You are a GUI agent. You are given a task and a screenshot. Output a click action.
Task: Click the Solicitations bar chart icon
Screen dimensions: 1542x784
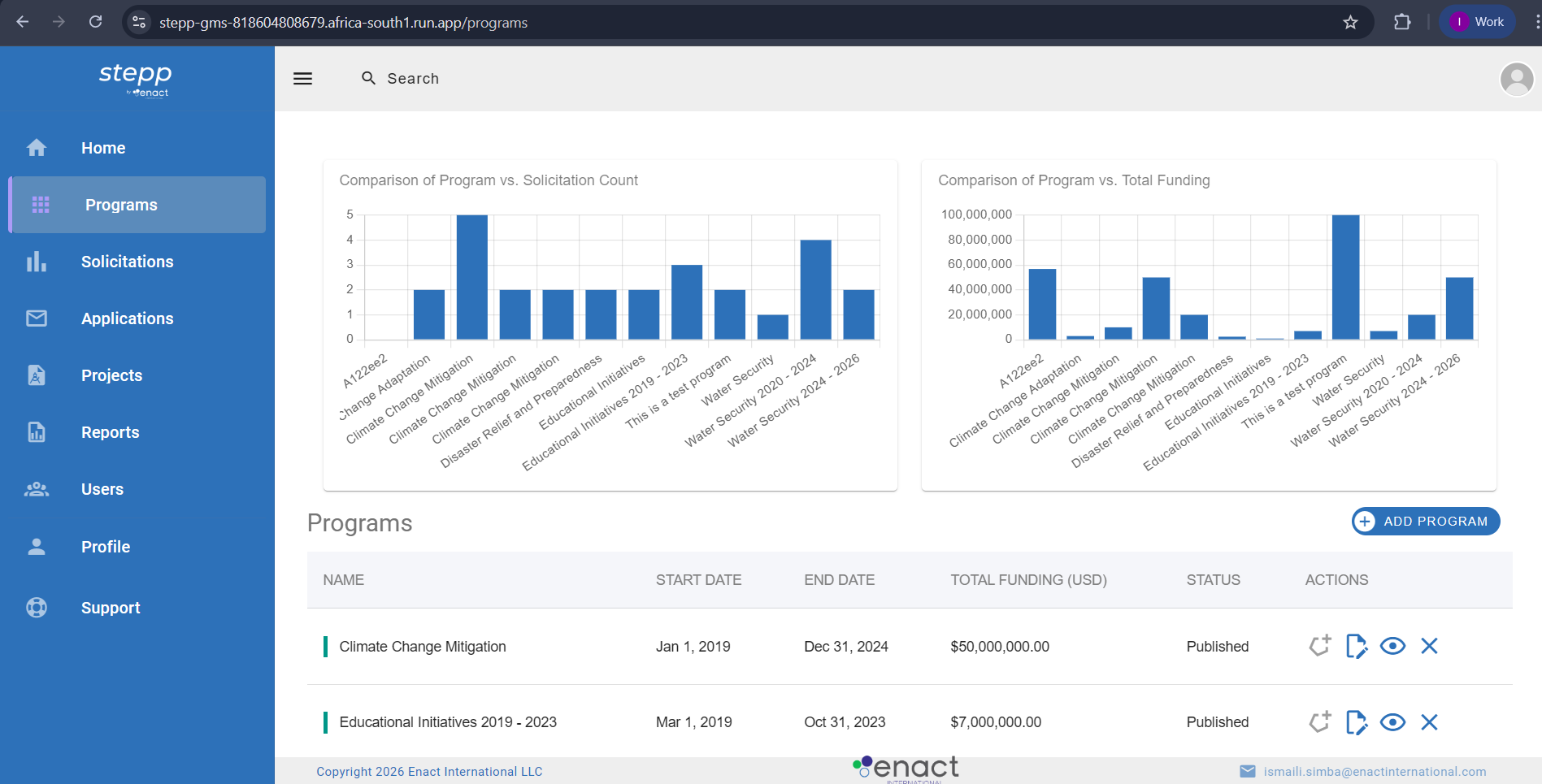click(x=37, y=262)
